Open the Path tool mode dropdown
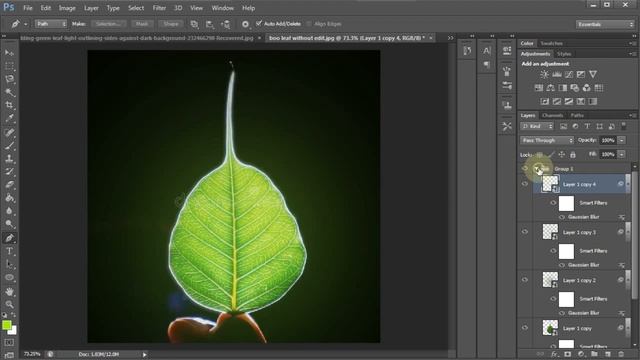The image size is (640, 360). 50,24
